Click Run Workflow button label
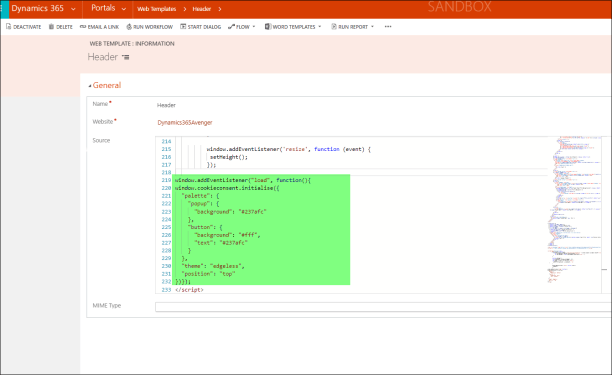 pyautogui.click(x=153, y=27)
